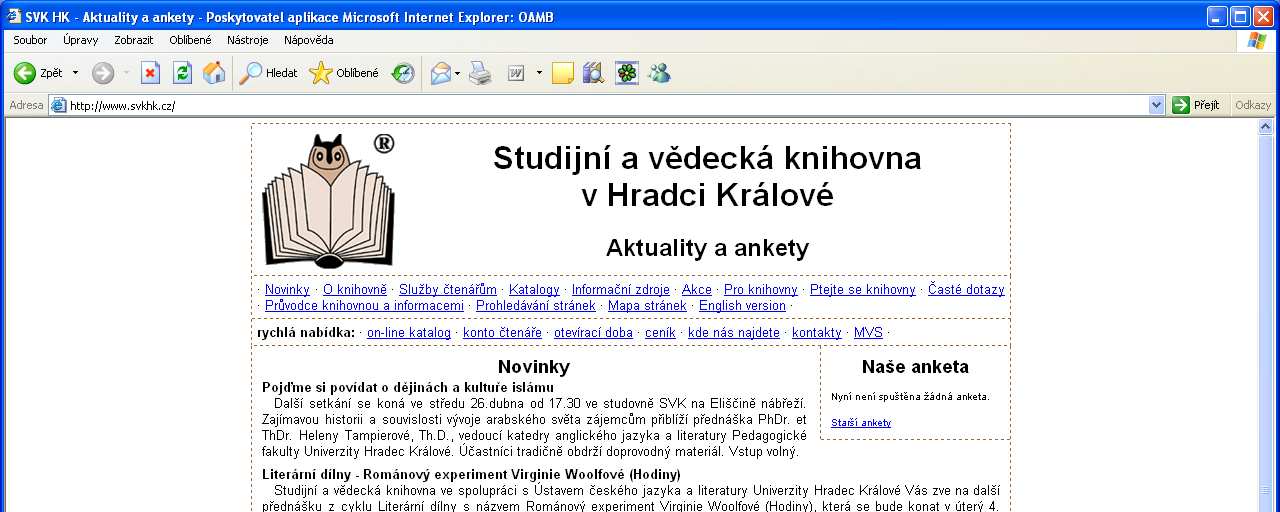Open the History toolbar icon
This screenshot has width=1280, height=512.
click(x=403, y=73)
